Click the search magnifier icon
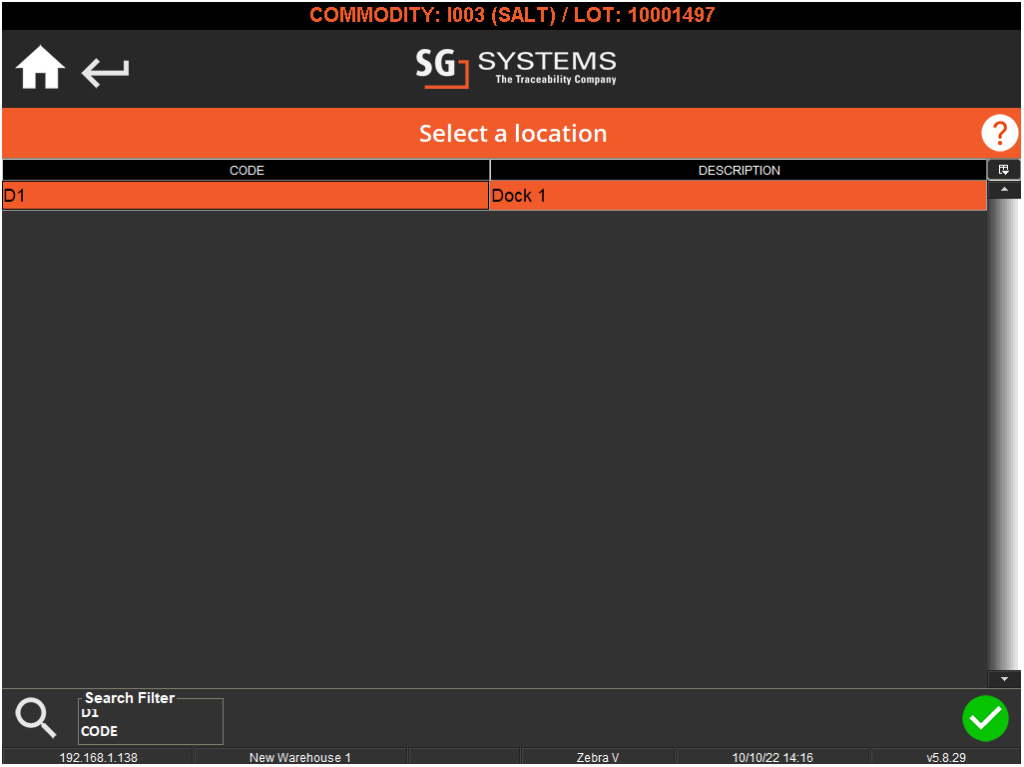Image resolution: width=1024 pixels, height=767 pixels. (x=35, y=718)
